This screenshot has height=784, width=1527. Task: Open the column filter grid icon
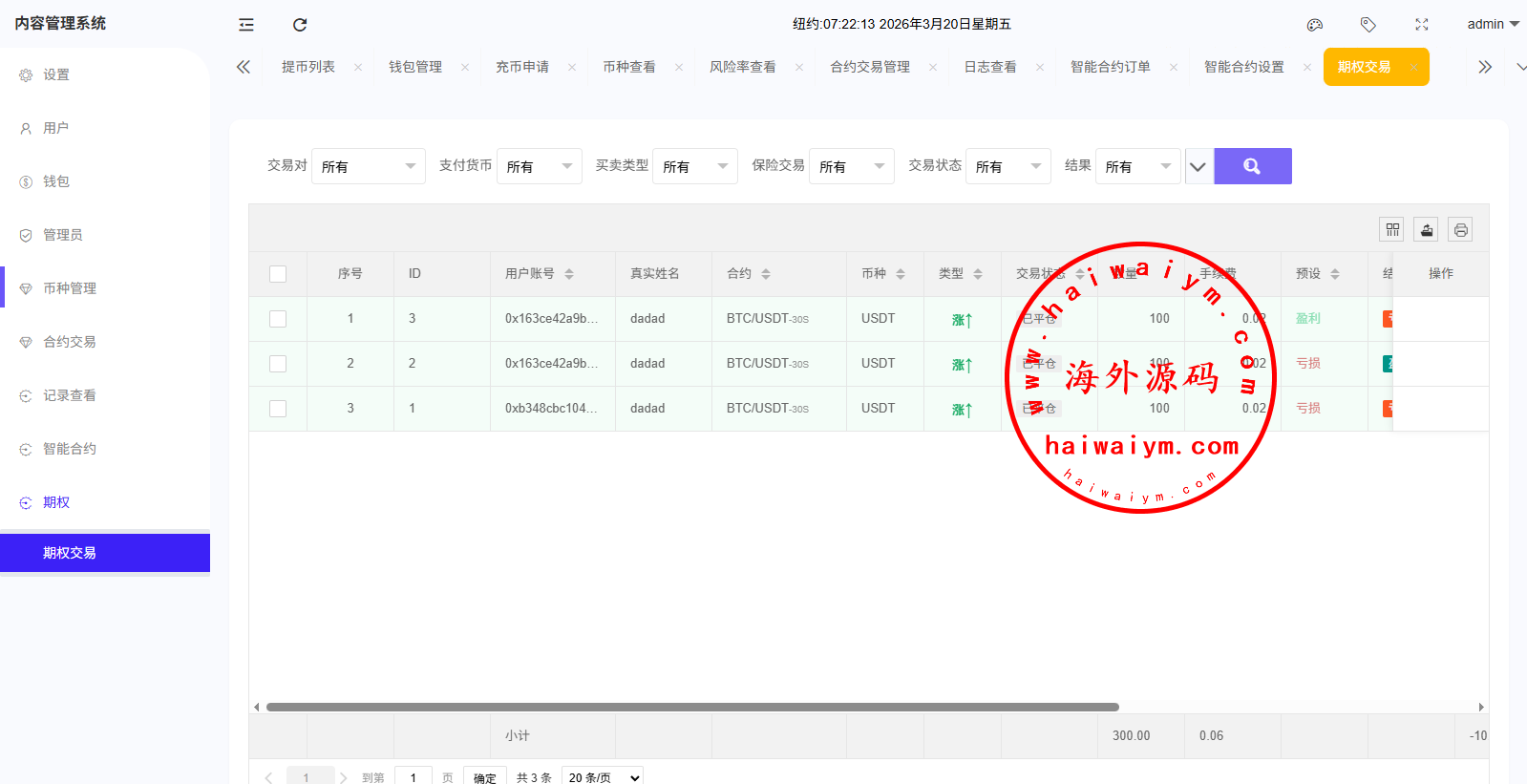[x=1392, y=229]
